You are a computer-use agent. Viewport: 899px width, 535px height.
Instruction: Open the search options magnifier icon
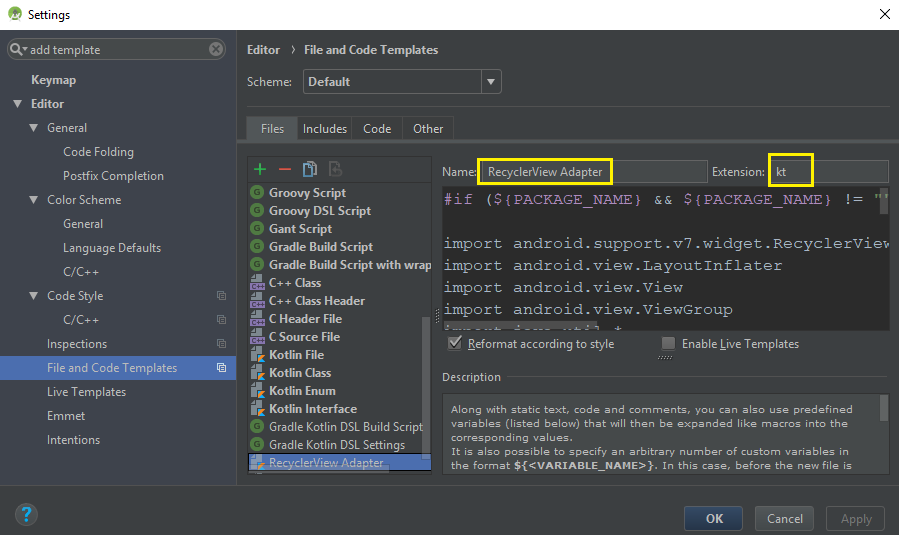pos(18,49)
